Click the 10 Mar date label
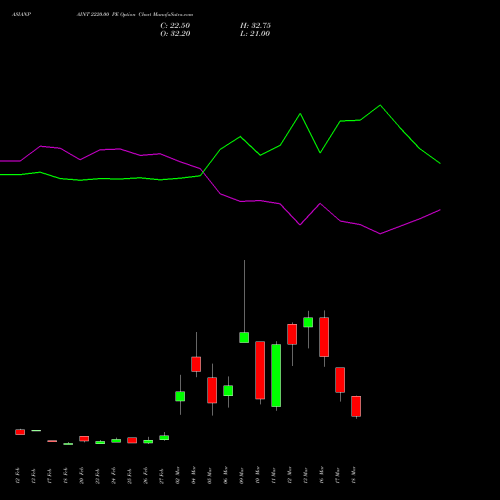Viewport: 500px width, 500px height. 258,475
